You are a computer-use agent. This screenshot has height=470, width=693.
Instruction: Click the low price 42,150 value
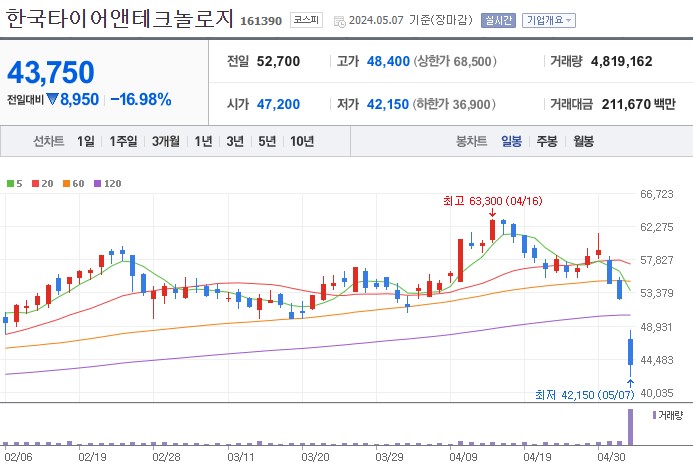tap(388, 104)
